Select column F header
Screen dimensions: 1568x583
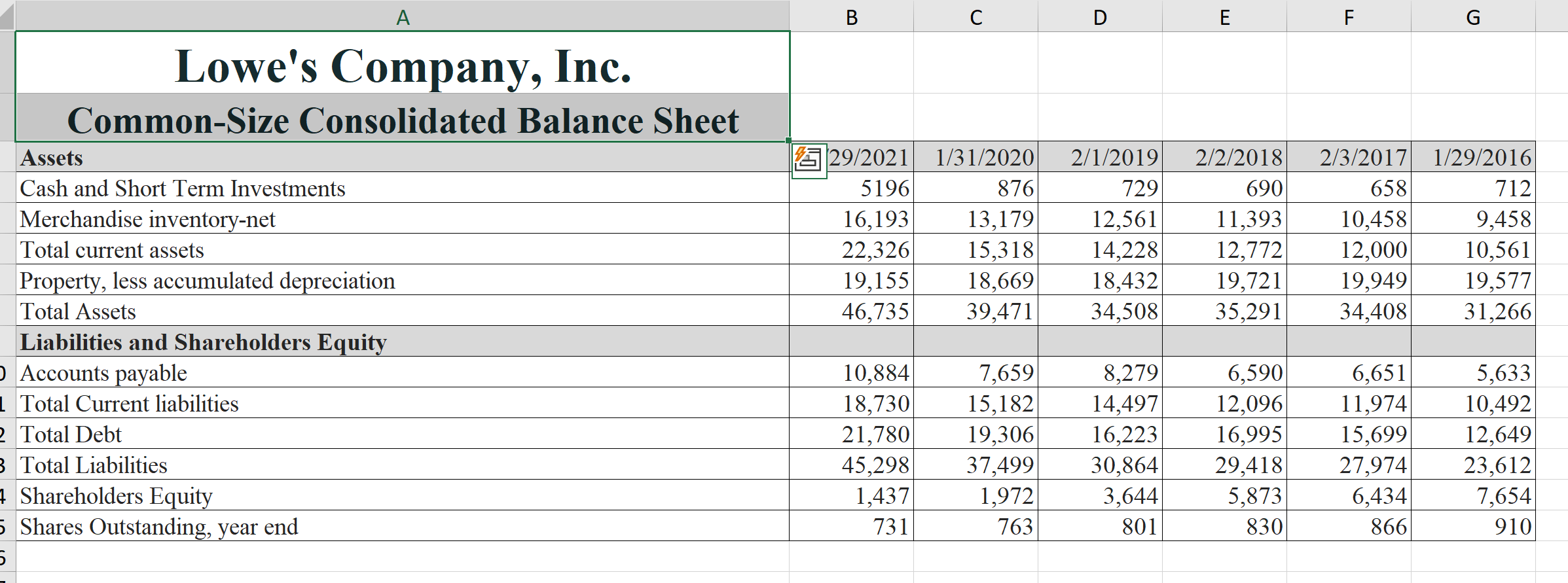[1349, 16]
